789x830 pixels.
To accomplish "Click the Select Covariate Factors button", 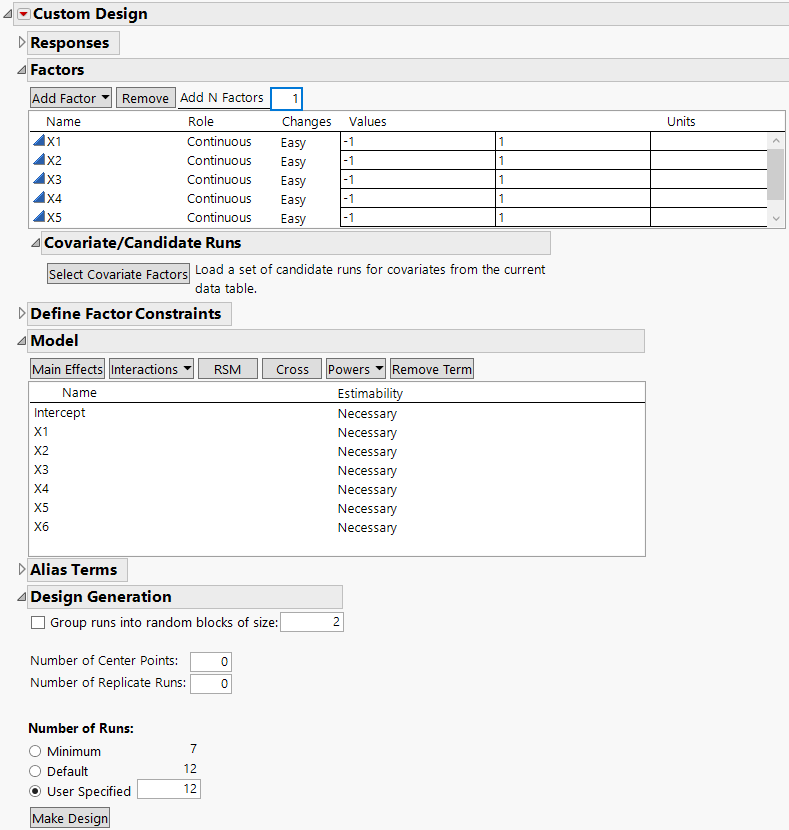I will [118, 274].
